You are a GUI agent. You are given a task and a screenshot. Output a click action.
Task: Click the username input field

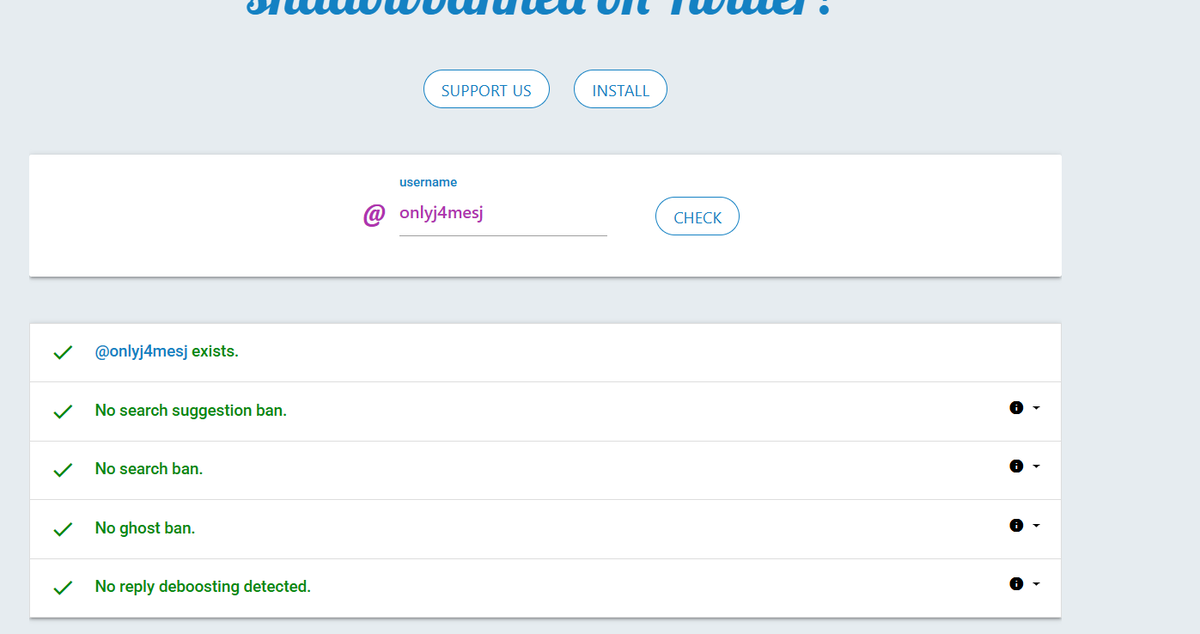click(x=503, y=213)
